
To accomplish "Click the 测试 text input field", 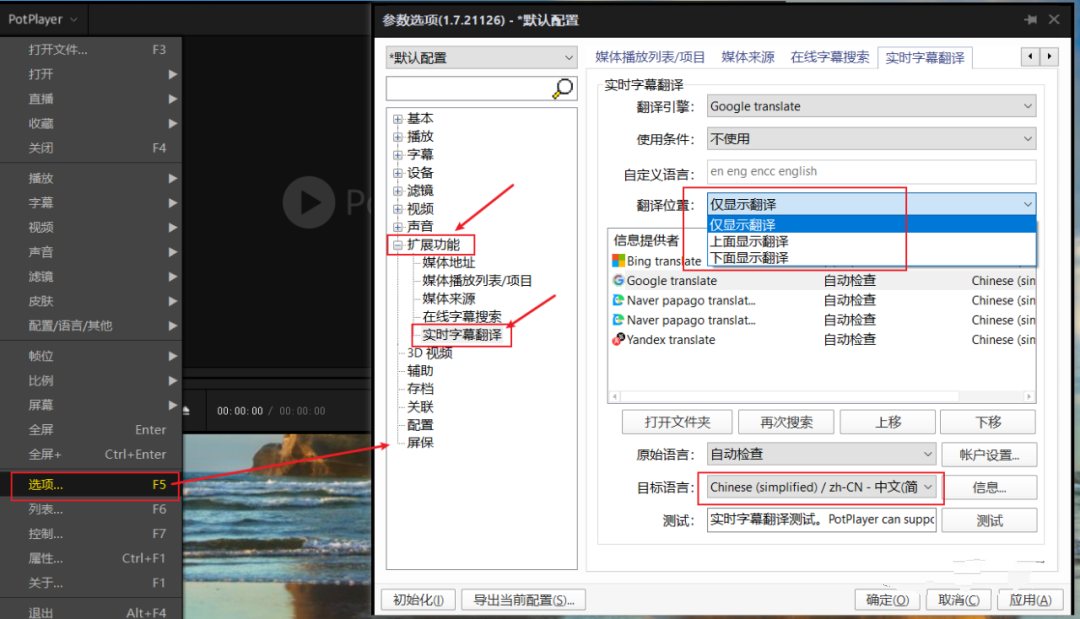I will click(821, 520).
